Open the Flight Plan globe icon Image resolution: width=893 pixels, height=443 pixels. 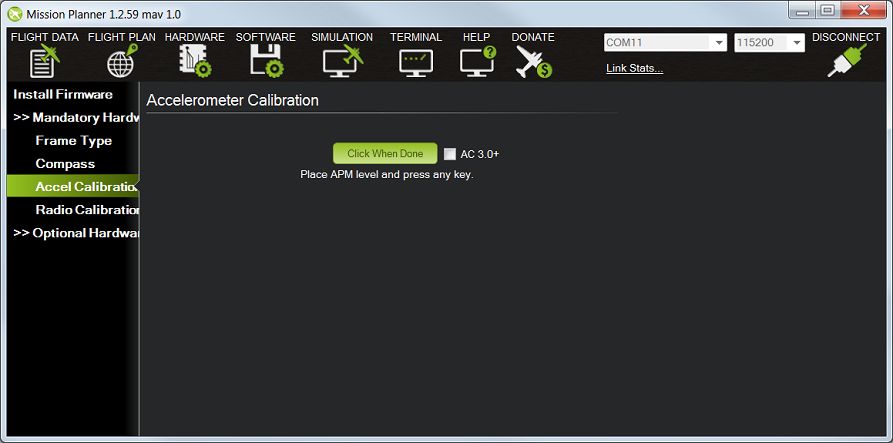coord(122,61)
